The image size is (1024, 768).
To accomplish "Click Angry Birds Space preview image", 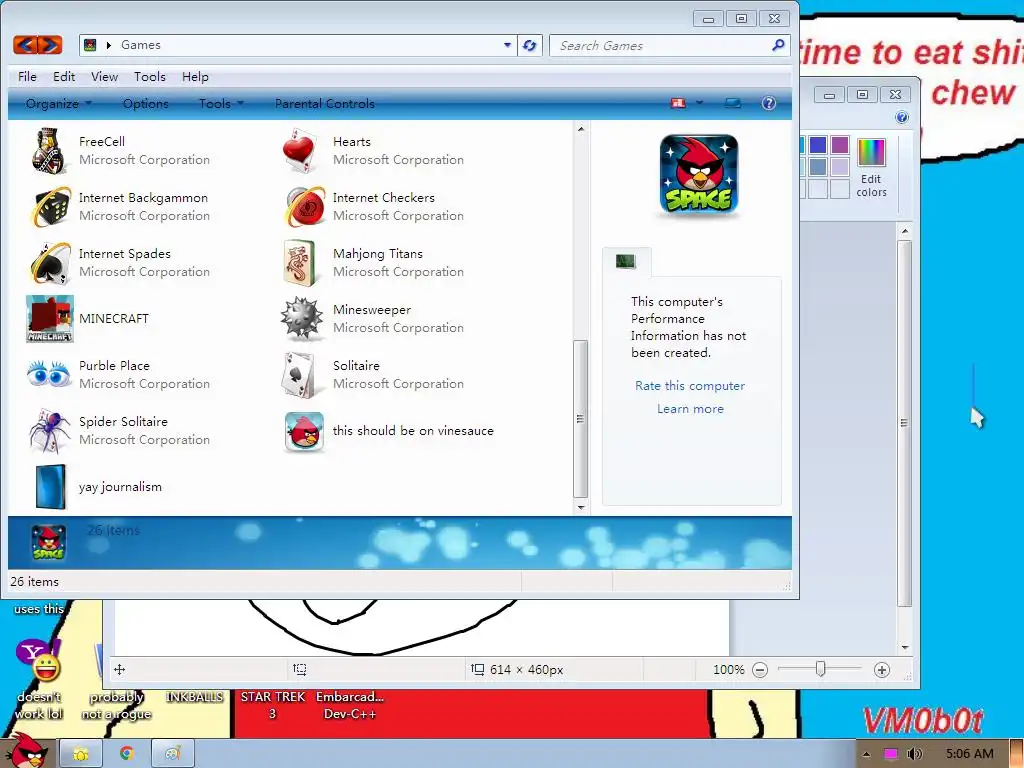I will (x=699, y=174).
